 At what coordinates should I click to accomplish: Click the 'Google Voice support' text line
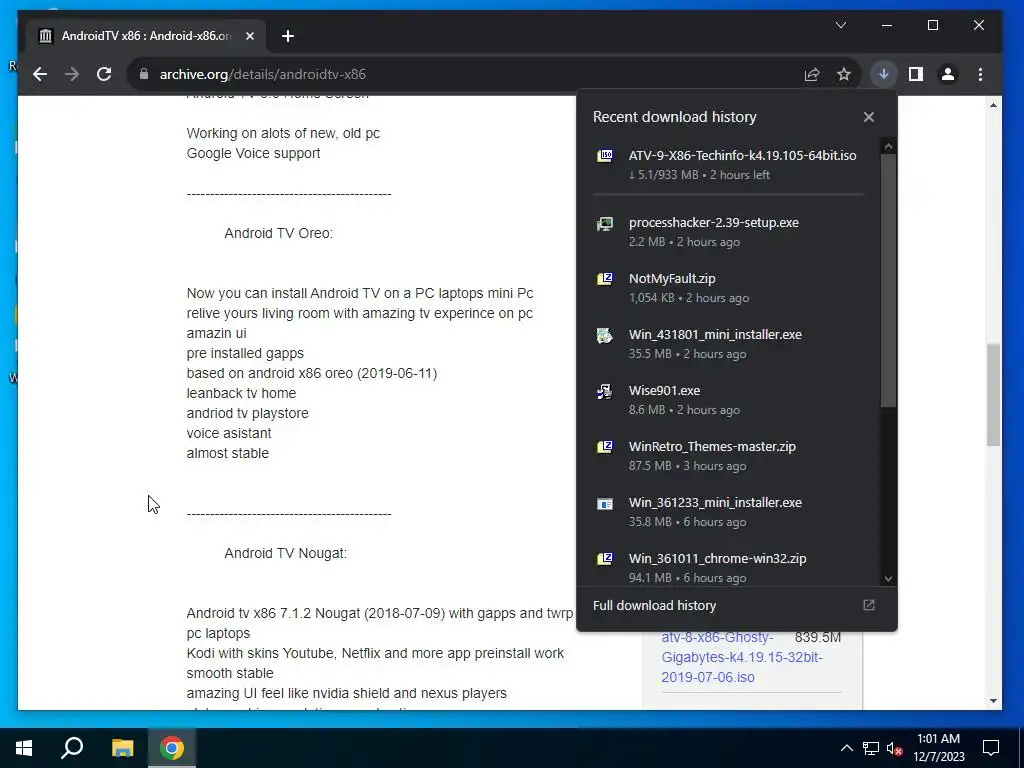pyautogui.click(x=253, y=153)
